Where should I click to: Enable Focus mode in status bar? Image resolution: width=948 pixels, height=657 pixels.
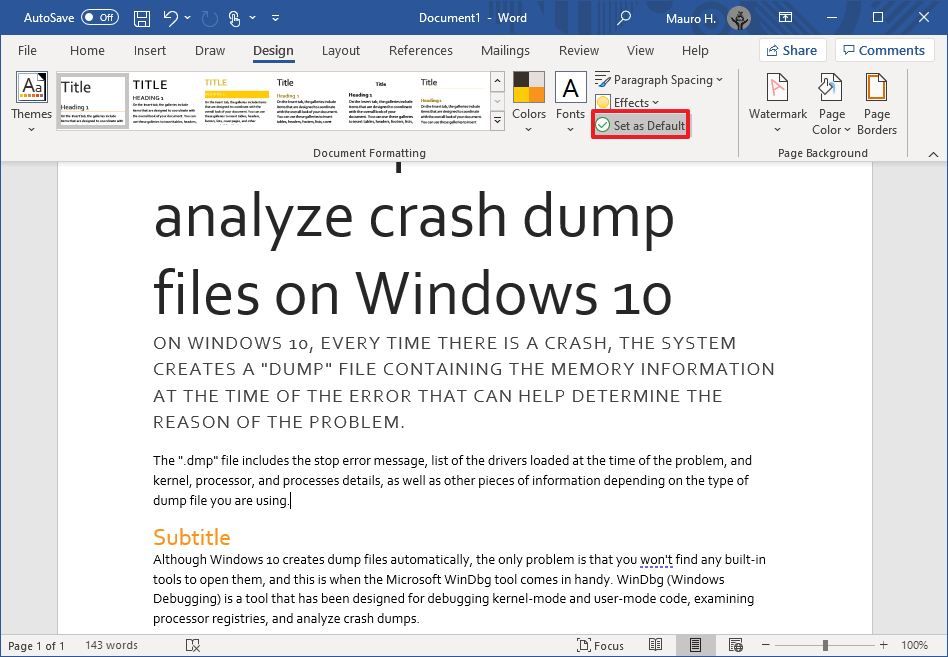(x=598, y=645)
